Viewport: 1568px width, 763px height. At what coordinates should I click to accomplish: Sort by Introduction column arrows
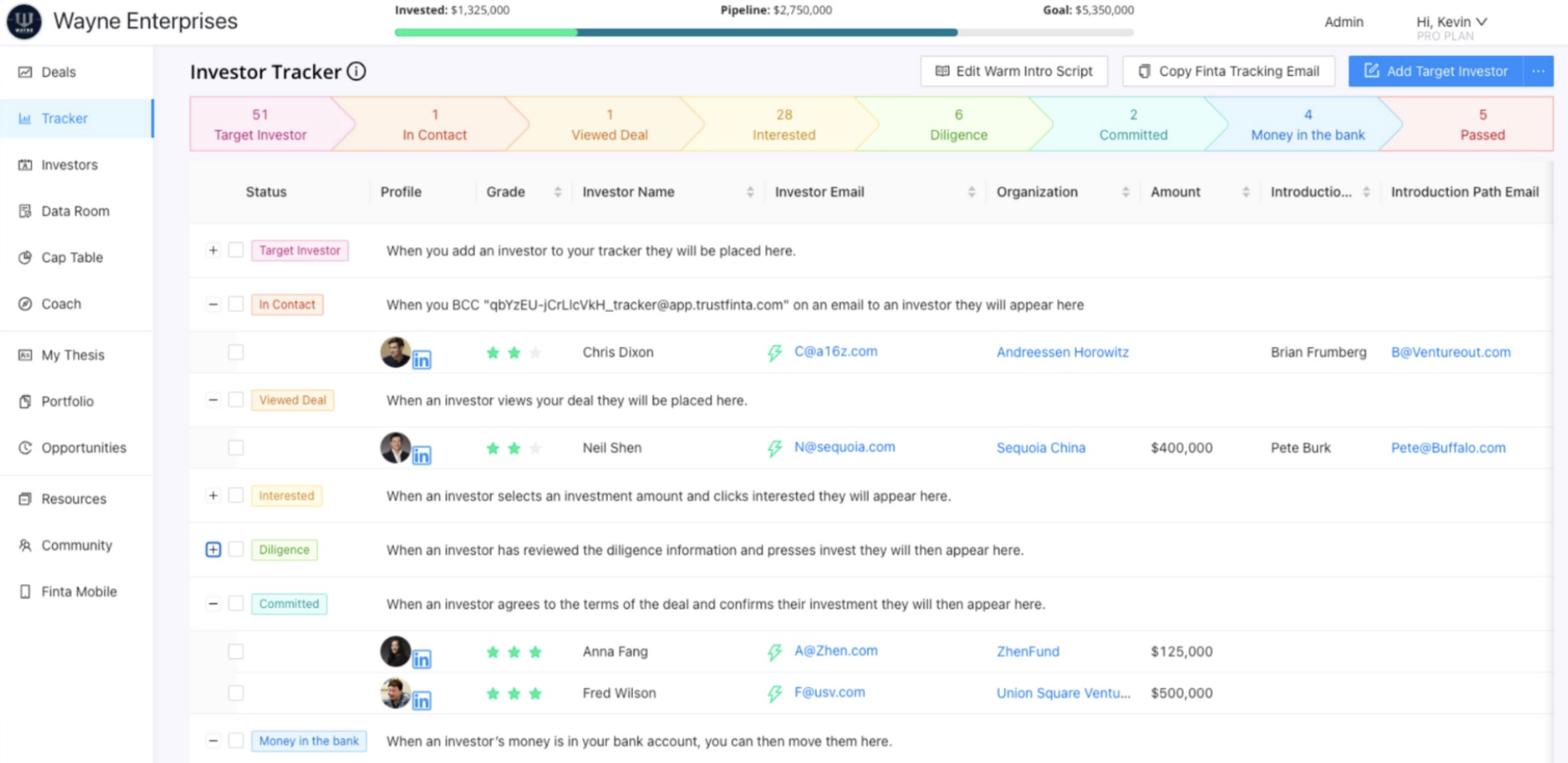point(1366,192)
